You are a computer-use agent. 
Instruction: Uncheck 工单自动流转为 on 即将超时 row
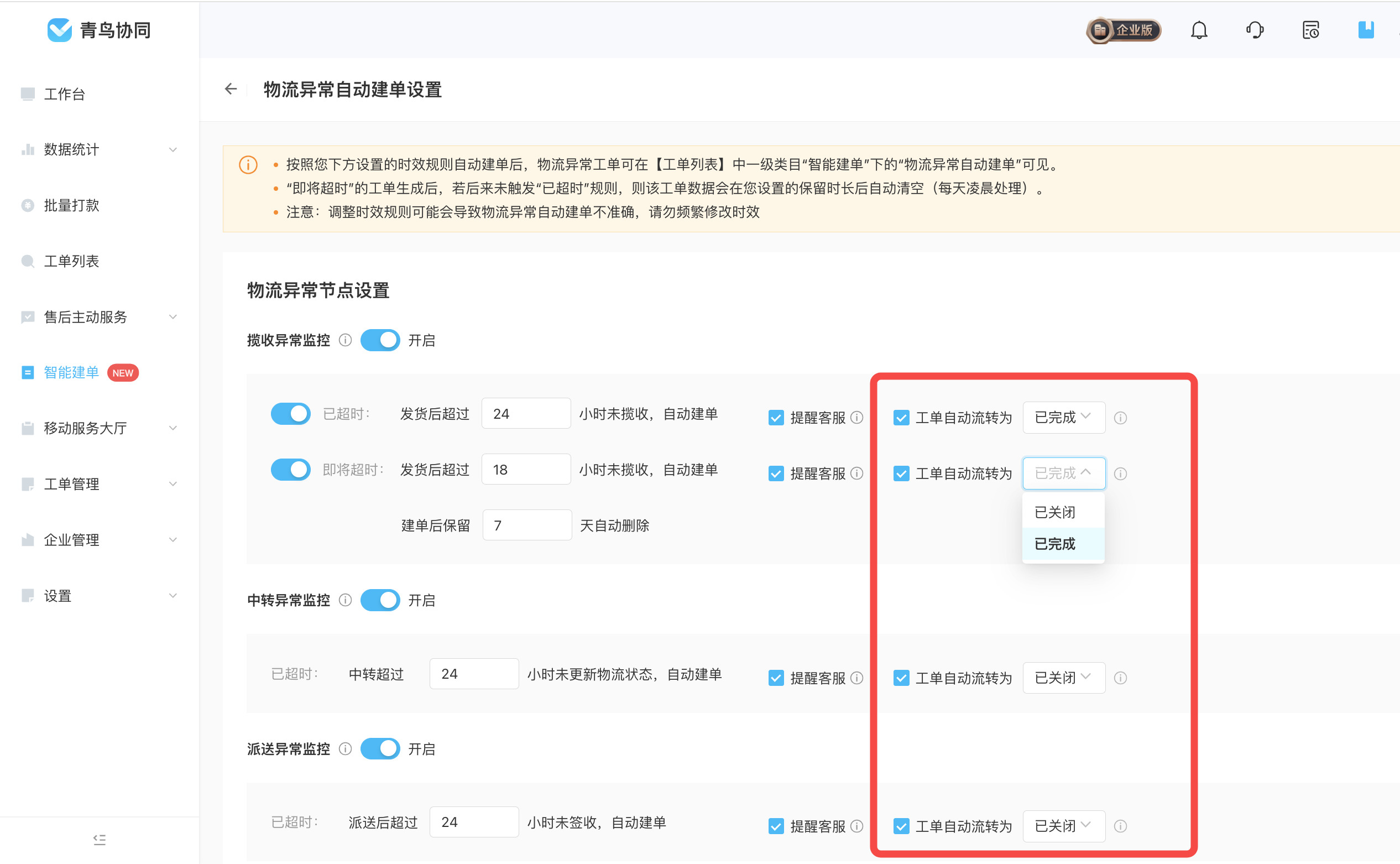[901, 473]
